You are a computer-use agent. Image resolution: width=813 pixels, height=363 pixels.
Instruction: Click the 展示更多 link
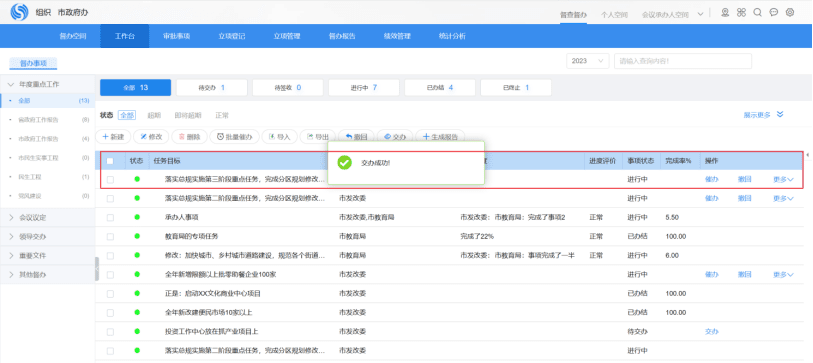point(757,115)
